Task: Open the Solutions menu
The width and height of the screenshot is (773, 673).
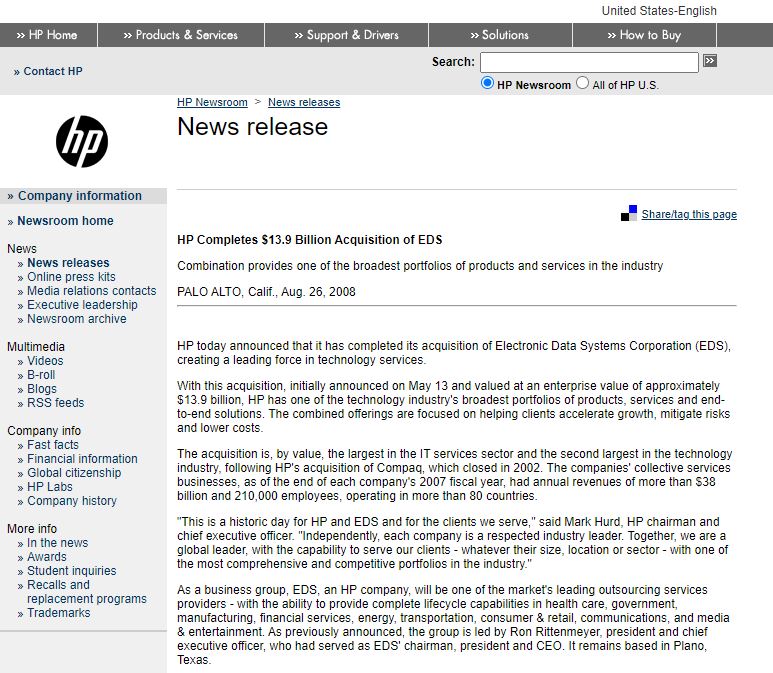Action: [500, 35]
